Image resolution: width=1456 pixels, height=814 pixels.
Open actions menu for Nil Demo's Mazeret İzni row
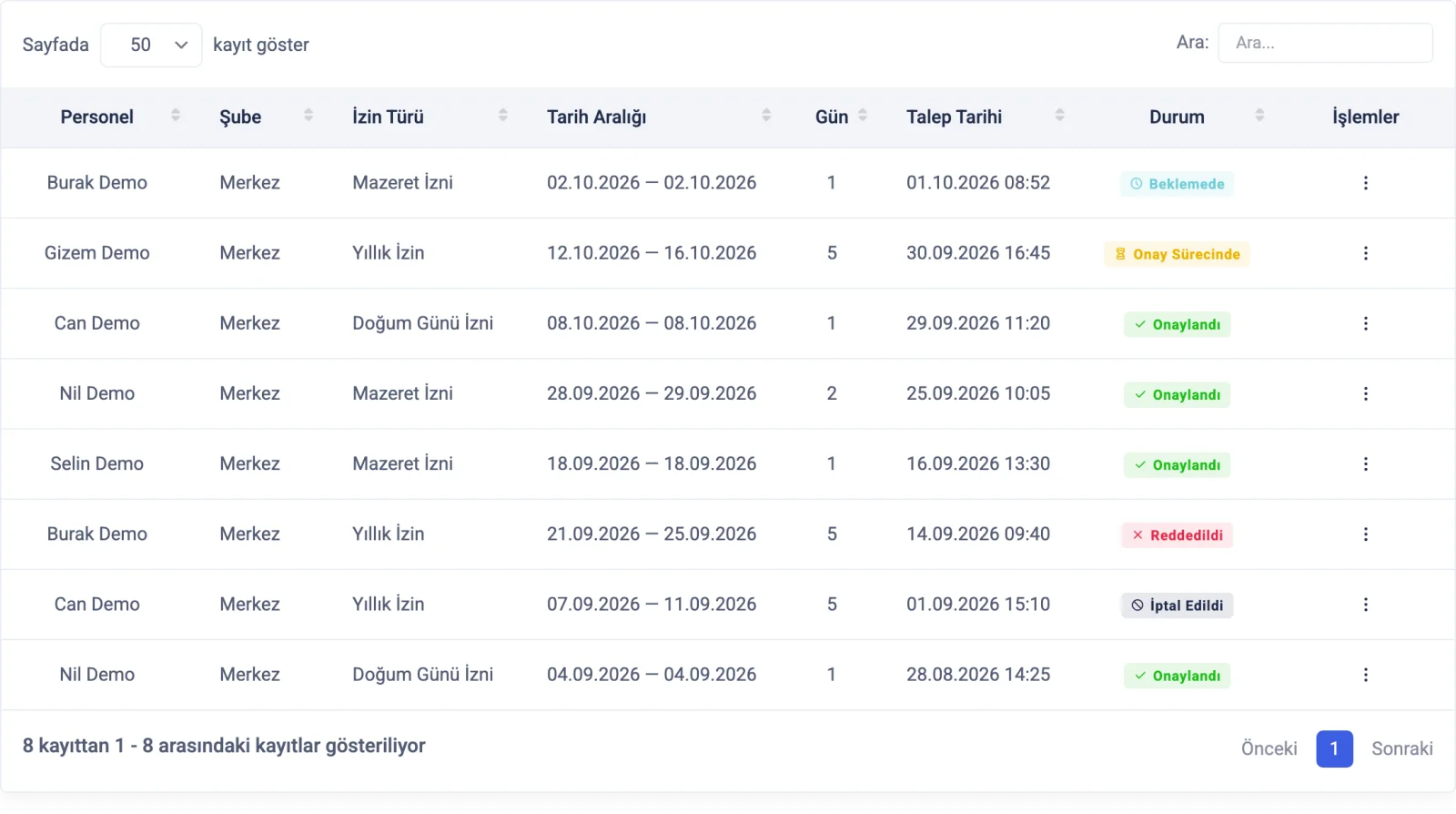tap(1365, 393)
